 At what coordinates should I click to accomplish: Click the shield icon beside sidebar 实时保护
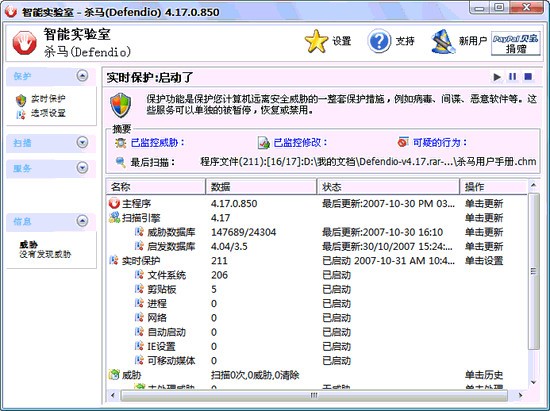coord(21,100)
